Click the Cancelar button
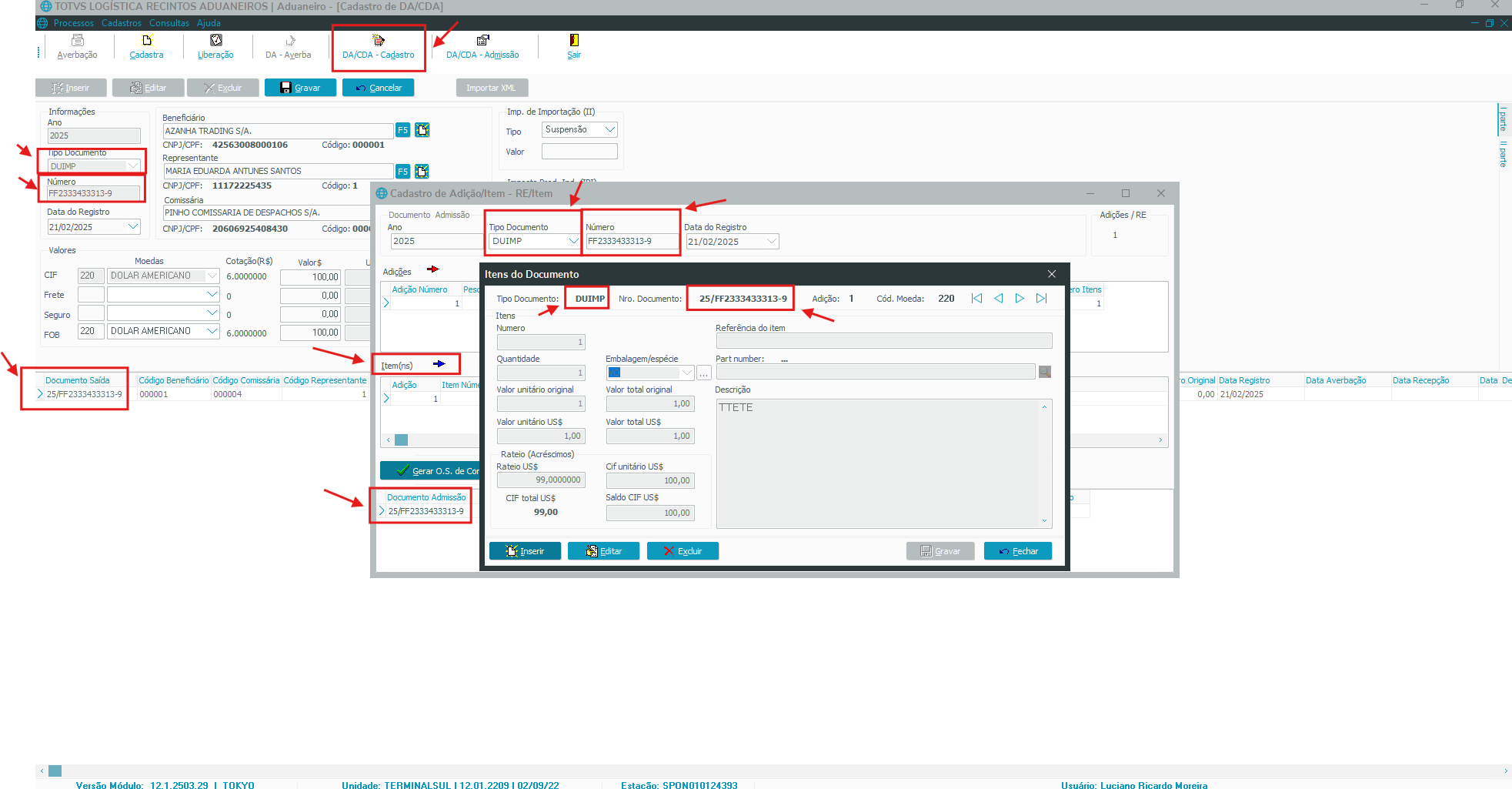 click(378, 88)
